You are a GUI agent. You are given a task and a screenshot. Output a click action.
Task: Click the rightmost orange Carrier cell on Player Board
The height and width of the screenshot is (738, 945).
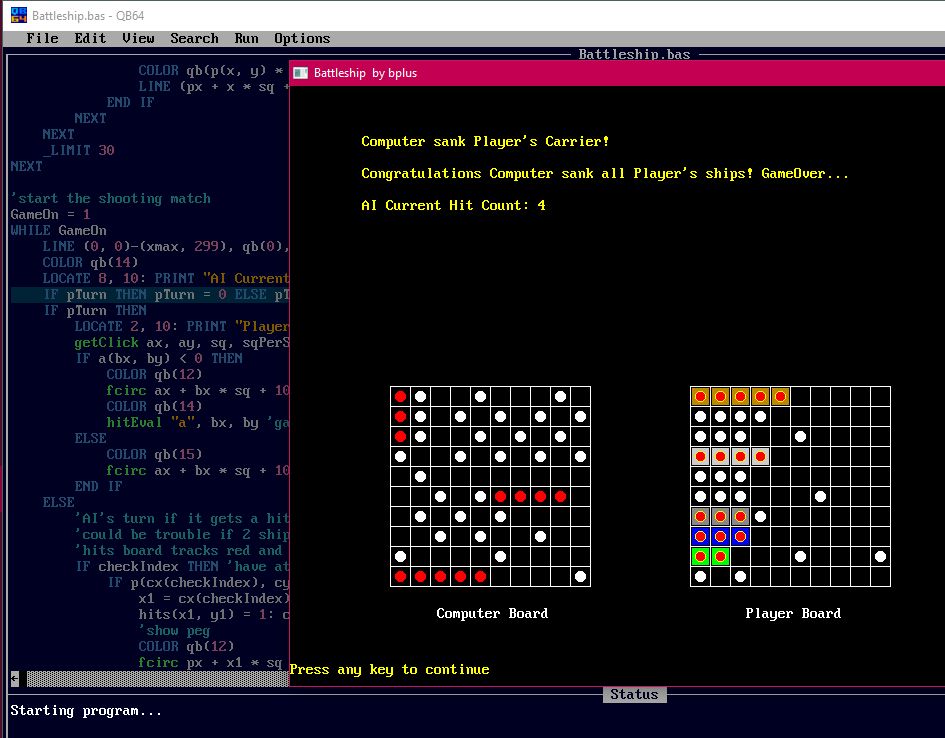780,396
